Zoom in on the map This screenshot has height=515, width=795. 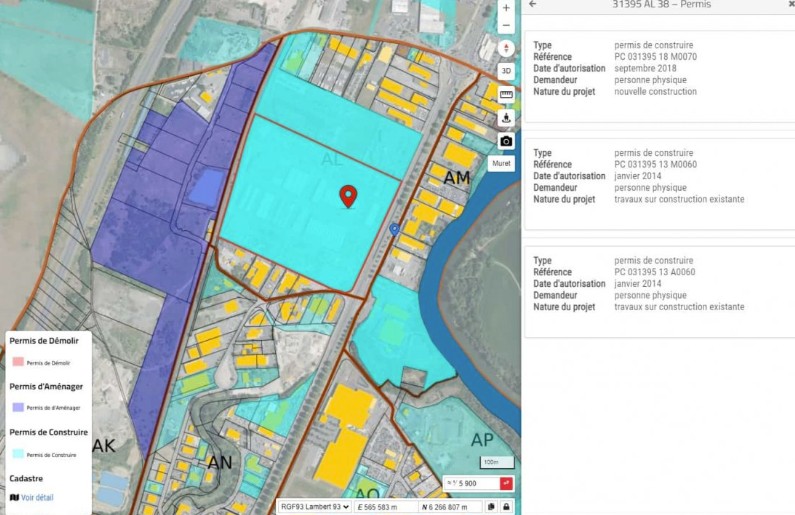(x=506, y=6)
